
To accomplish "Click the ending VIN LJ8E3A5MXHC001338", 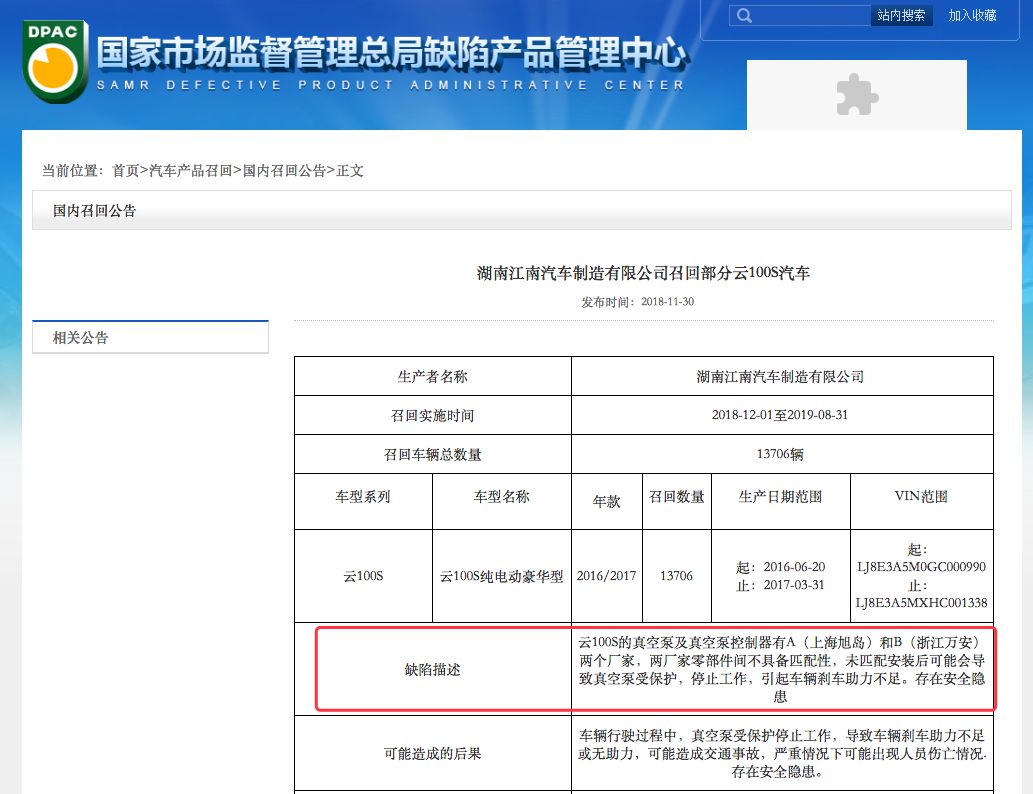I will tap(921, 603).
